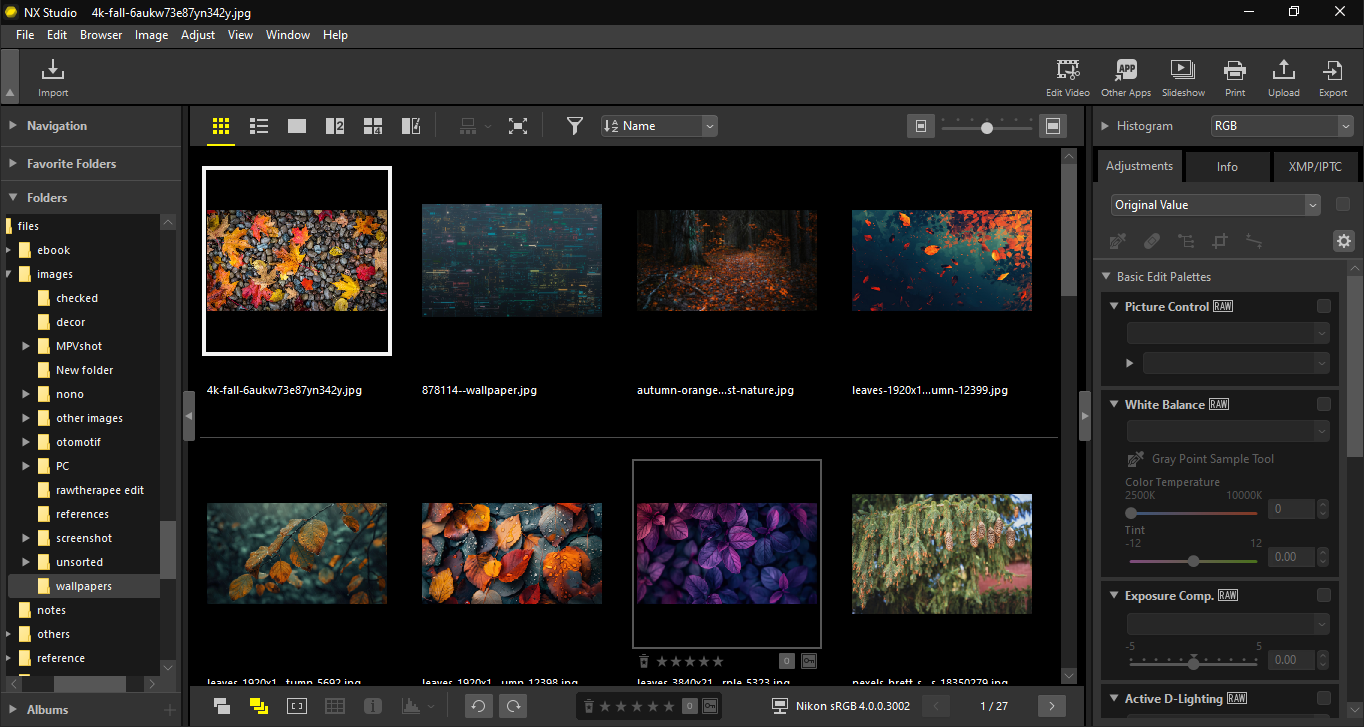
Task: Open the Original Value dropdown
Action: pos(1216,204)
